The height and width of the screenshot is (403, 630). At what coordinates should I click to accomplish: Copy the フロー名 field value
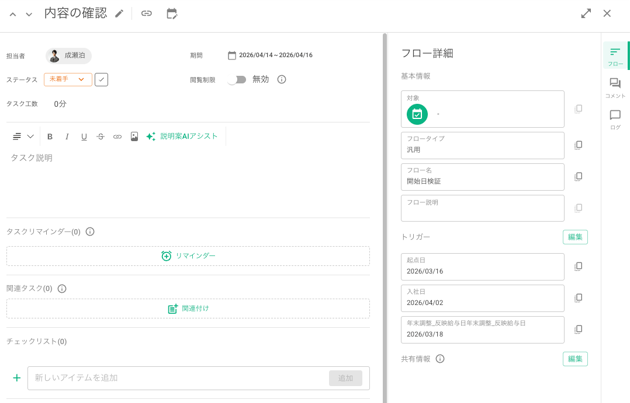coord(578,177)
